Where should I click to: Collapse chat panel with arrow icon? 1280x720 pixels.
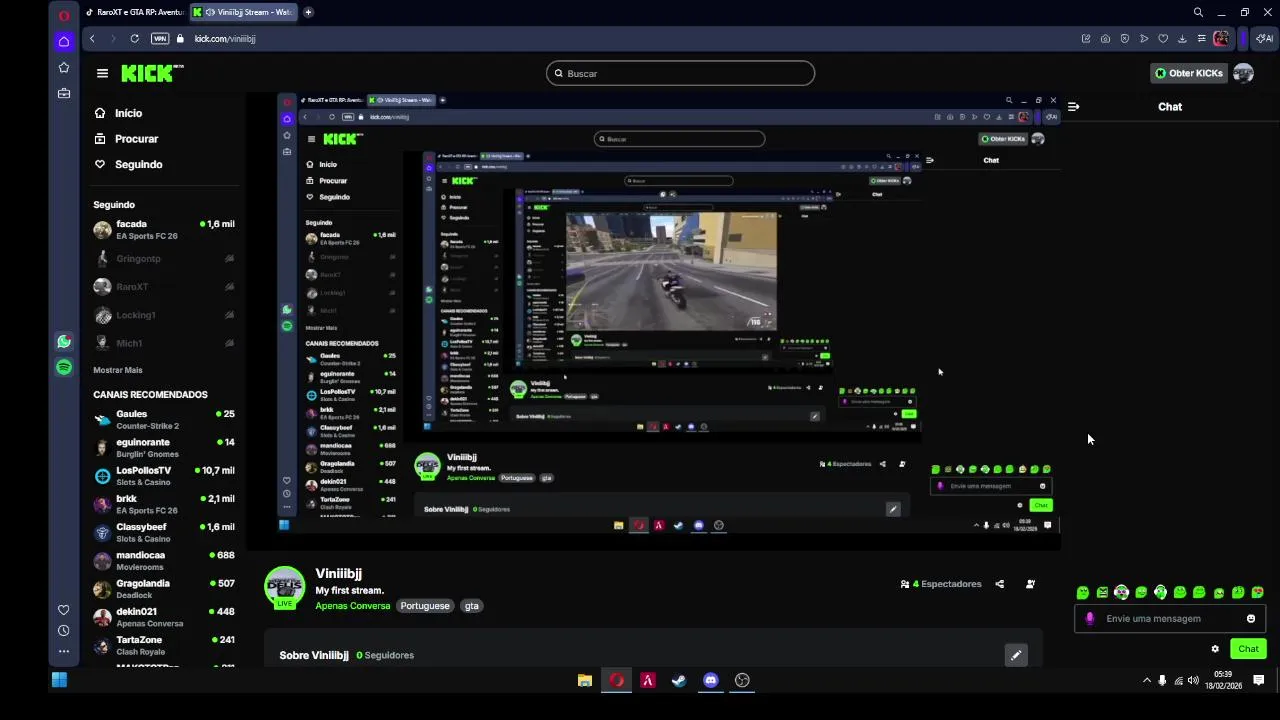coord(1073,106)
